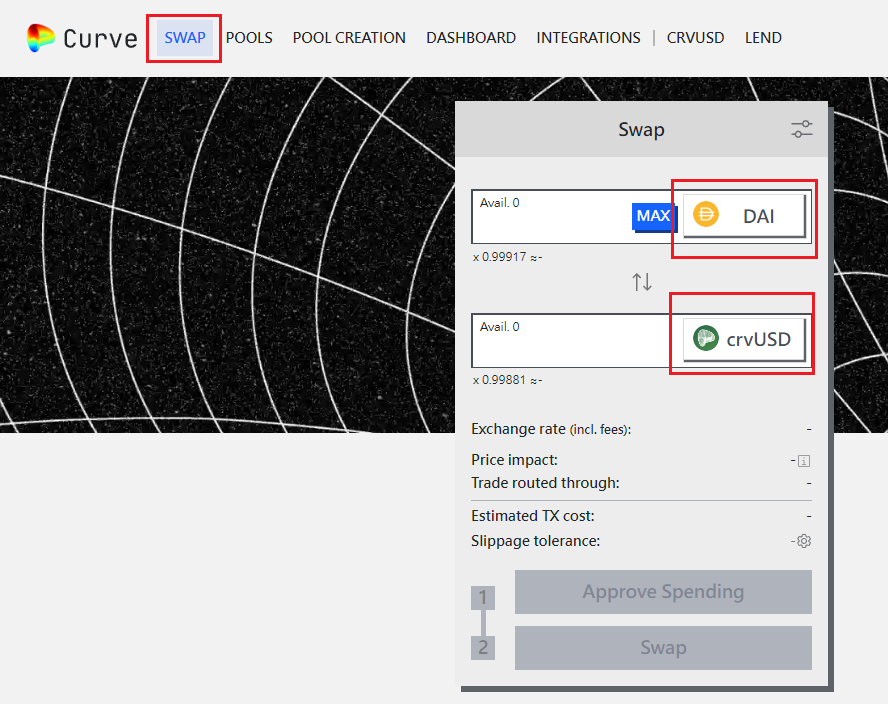Click the Curve wordmark text
The image size is (888, 704).
click(100, 39)
